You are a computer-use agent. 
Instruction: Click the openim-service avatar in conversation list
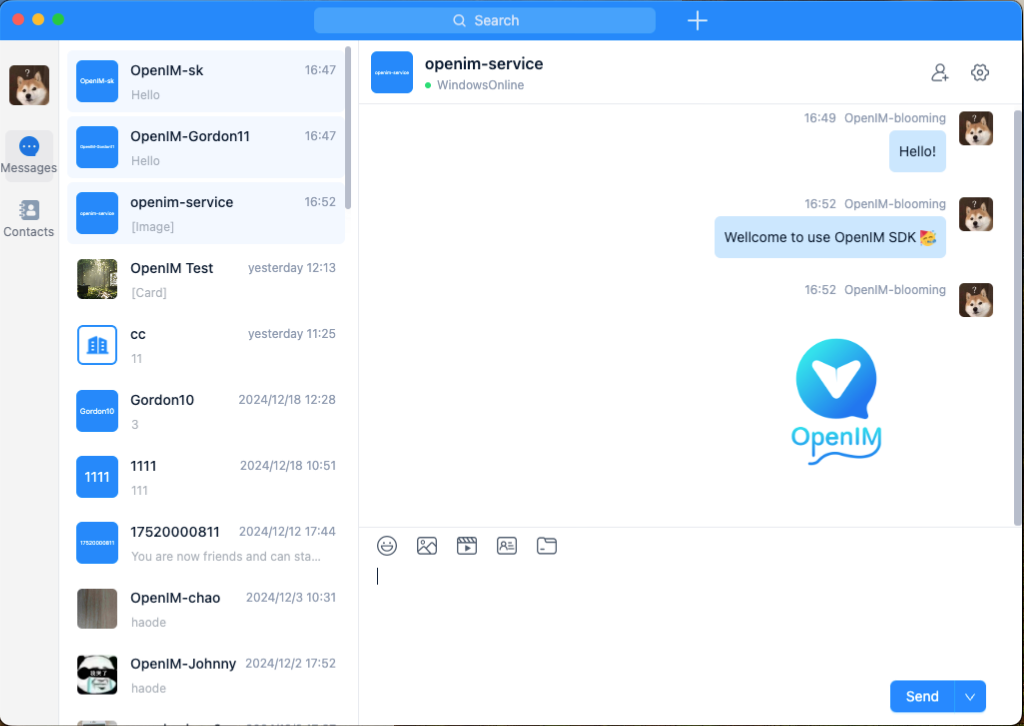(x=97, y=213)
